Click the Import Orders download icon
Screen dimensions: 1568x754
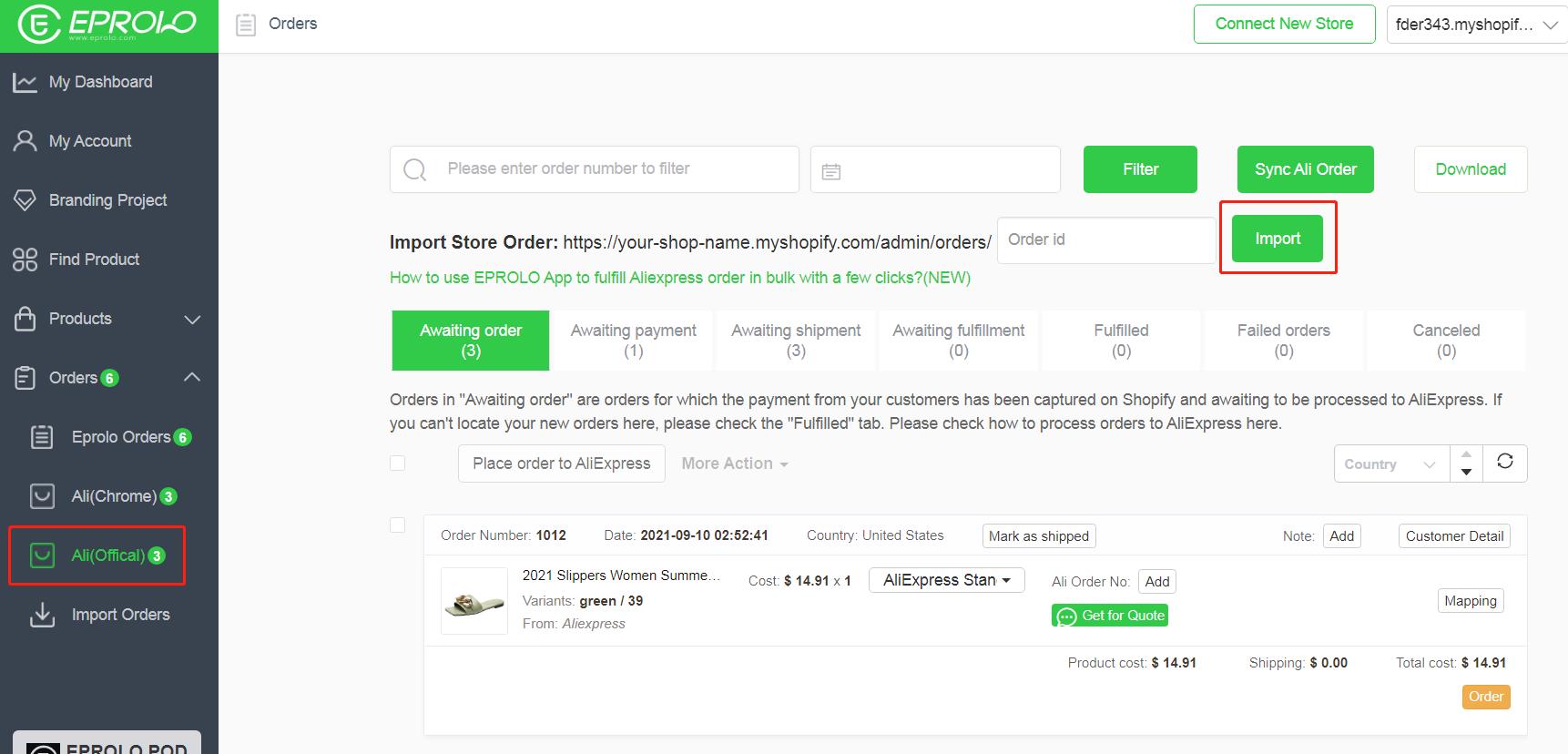pos(42,615)
